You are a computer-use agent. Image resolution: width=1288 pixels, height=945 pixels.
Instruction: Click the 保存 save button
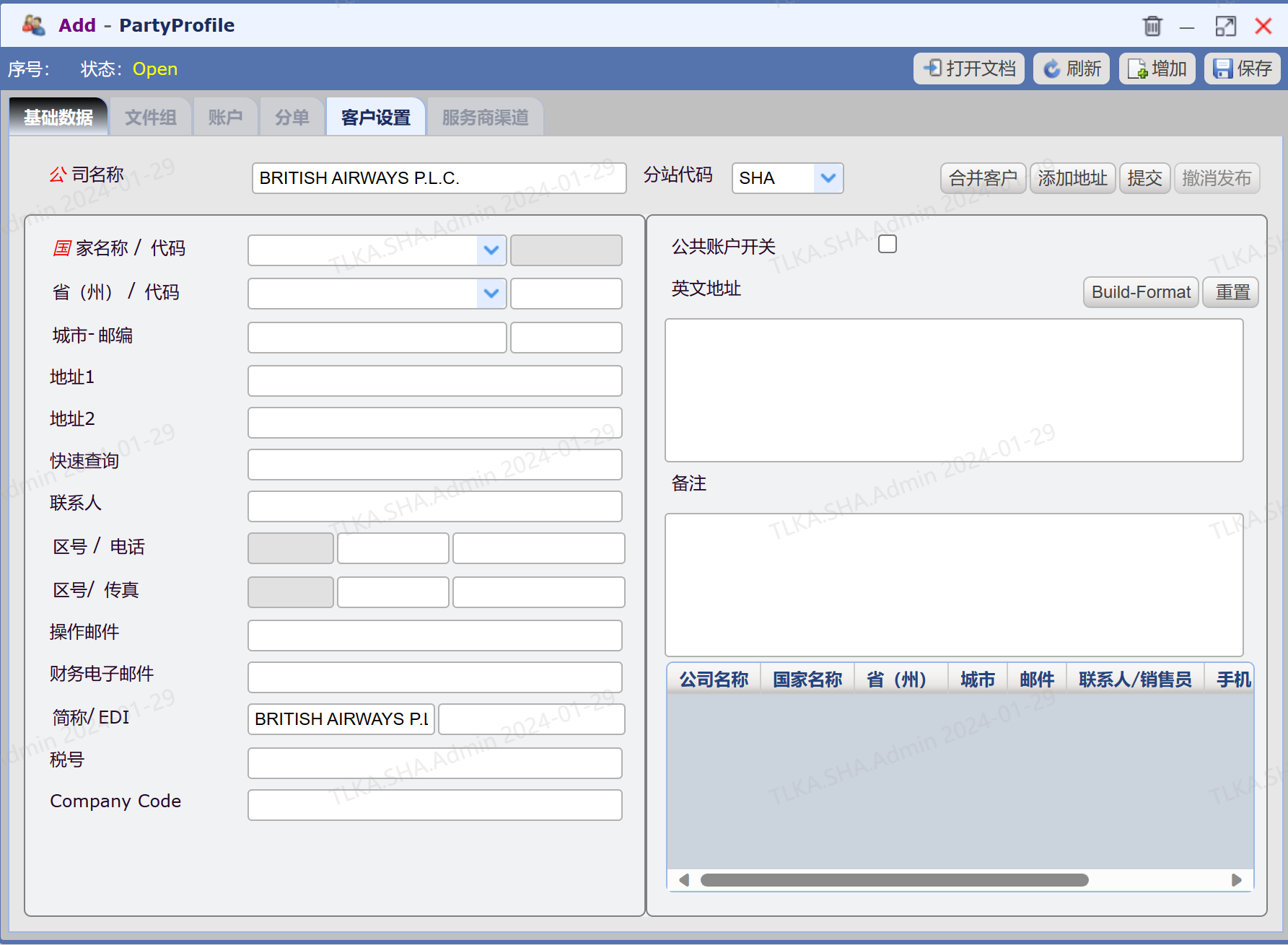(1243, 69)
